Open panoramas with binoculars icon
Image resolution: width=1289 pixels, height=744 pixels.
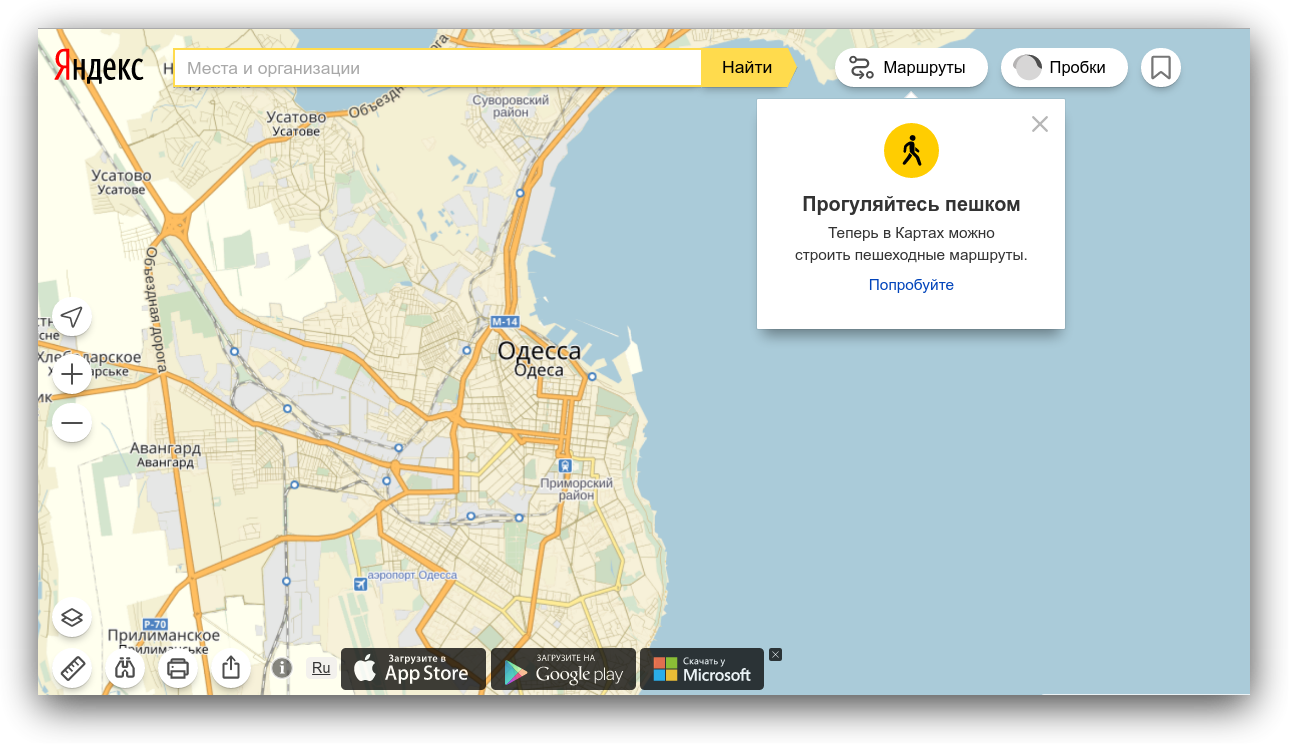coord(125,668)
